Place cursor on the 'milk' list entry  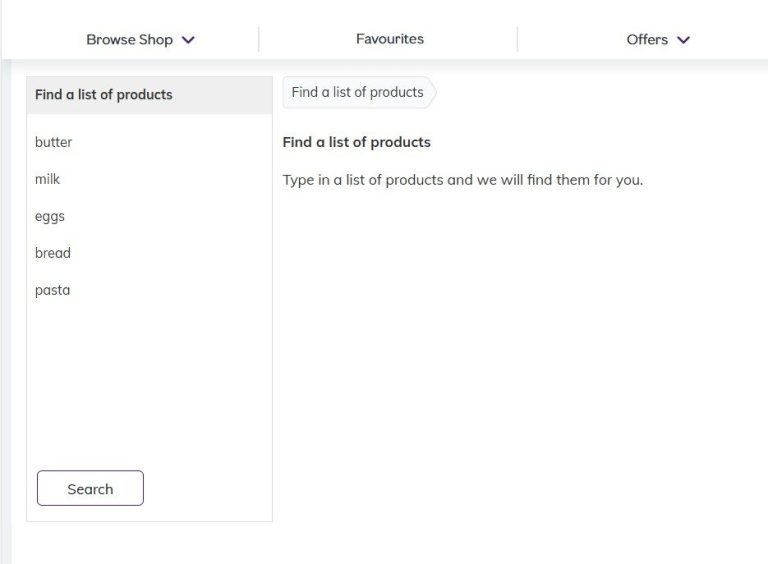pyautogui.click(x=48, y=179)
